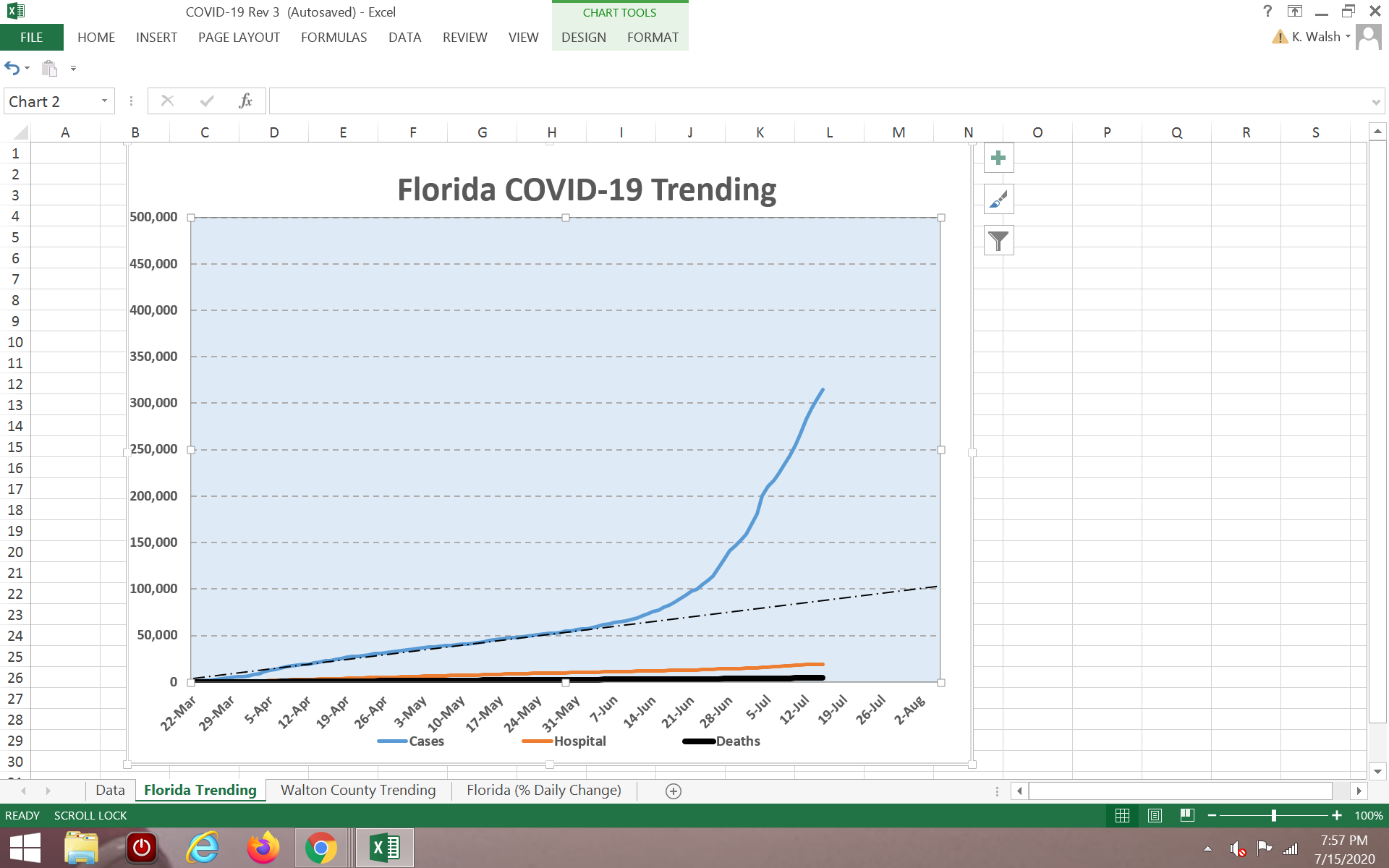Open Chrome from the taskbar
The height and width of the screenshot is (868, 1389).
click(x=320, y=848)
